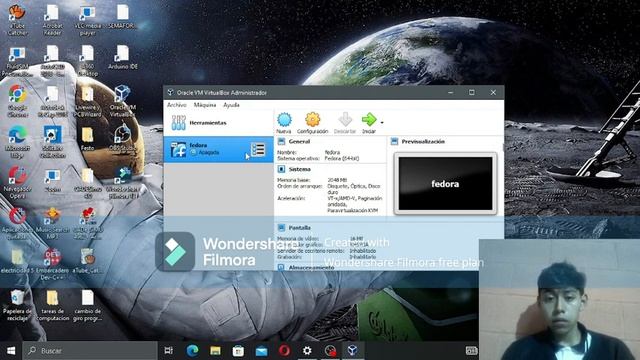Open Embarcadero Dev-C++ desktop shortcut
640x360 pixels.
click(x=52, y=264)
